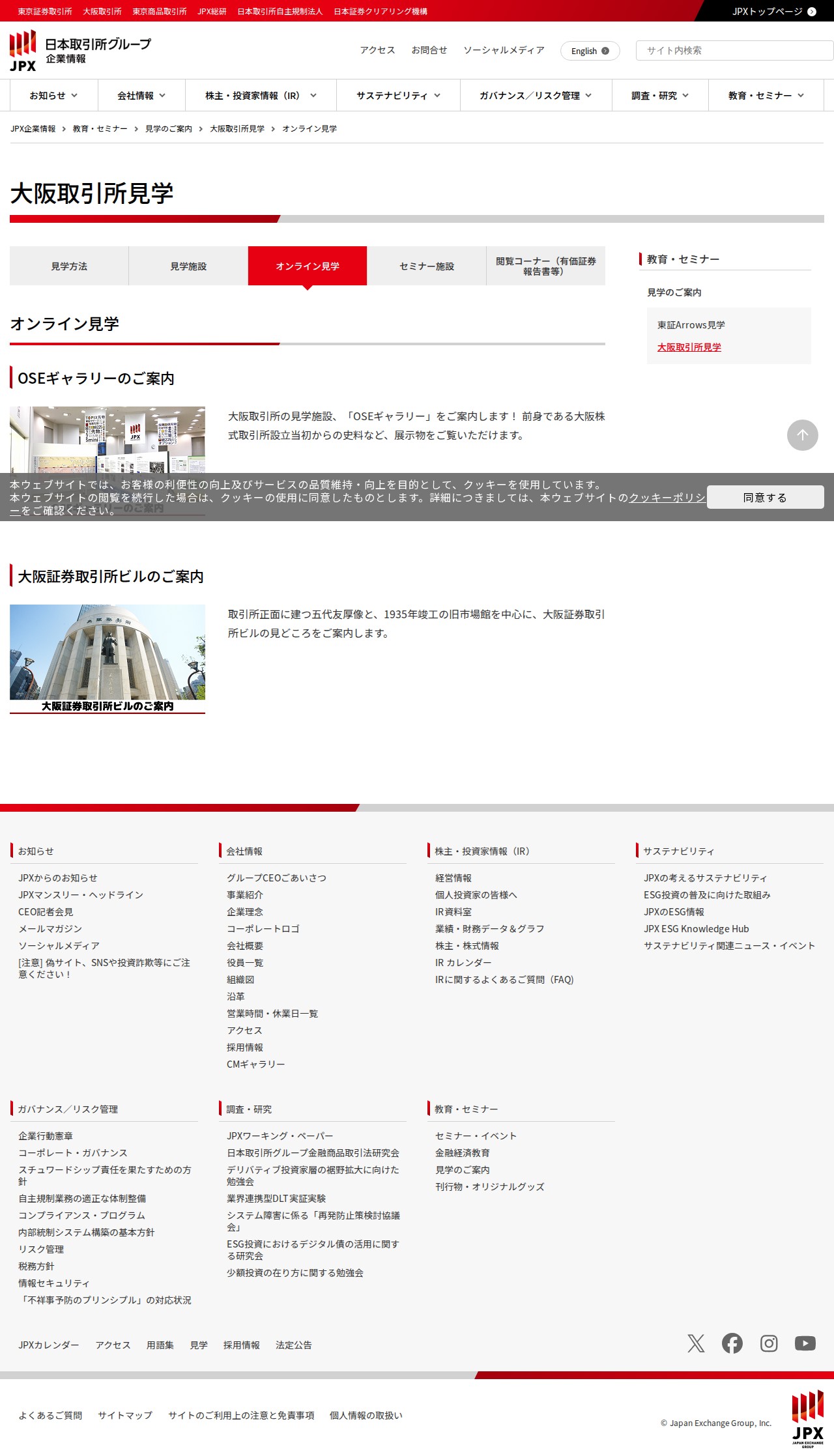Expand the サステナビリティ navigation menu
This screenshot has width=834, height=1456.
(x=398, y=96)
